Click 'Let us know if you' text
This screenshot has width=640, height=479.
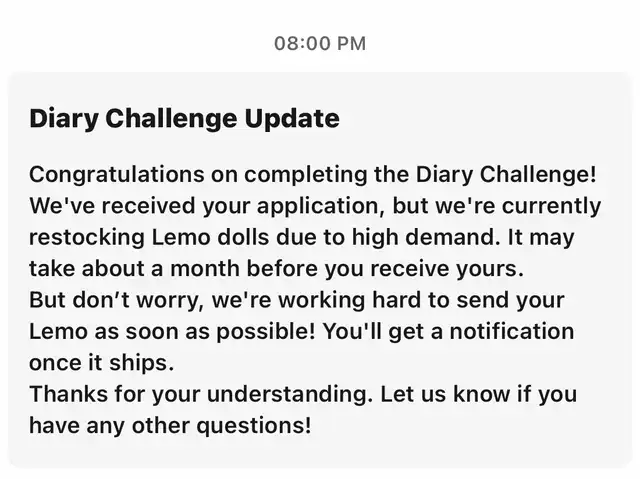pyautogui.click(x=479, y=395)
